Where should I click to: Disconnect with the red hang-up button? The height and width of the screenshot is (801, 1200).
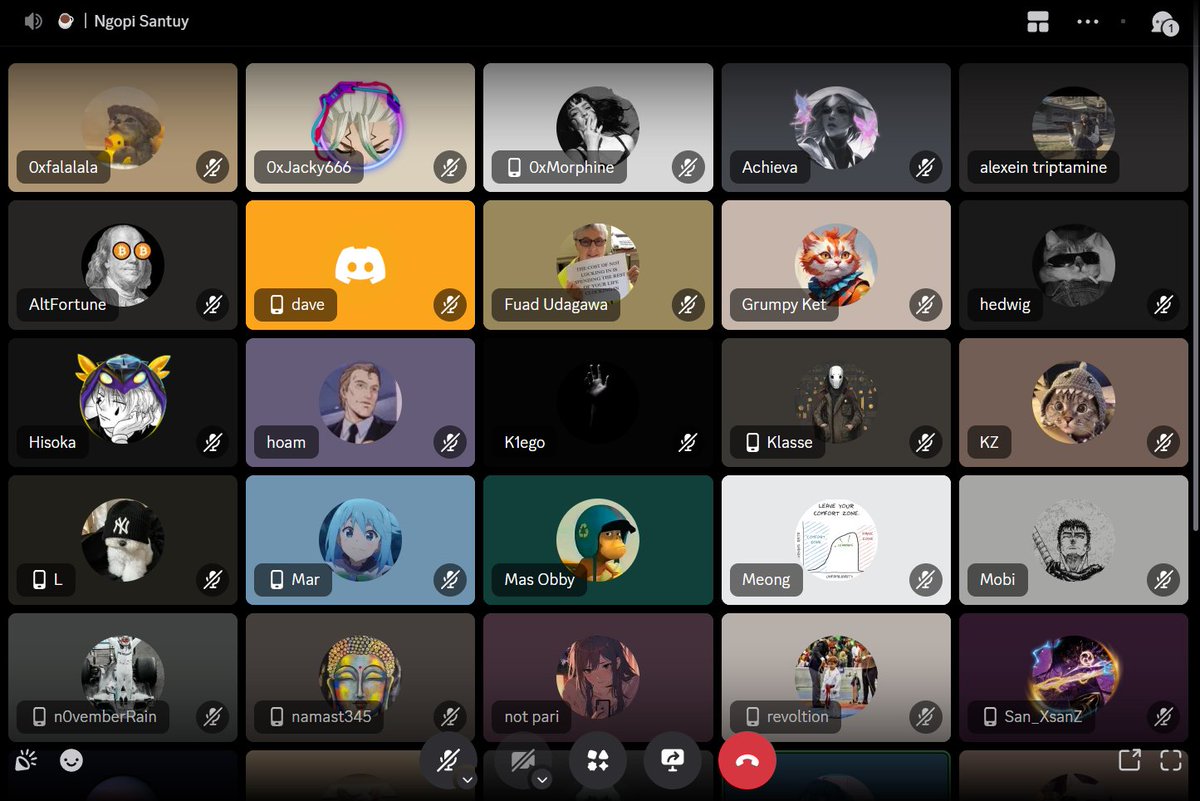[x=747, y=761]
